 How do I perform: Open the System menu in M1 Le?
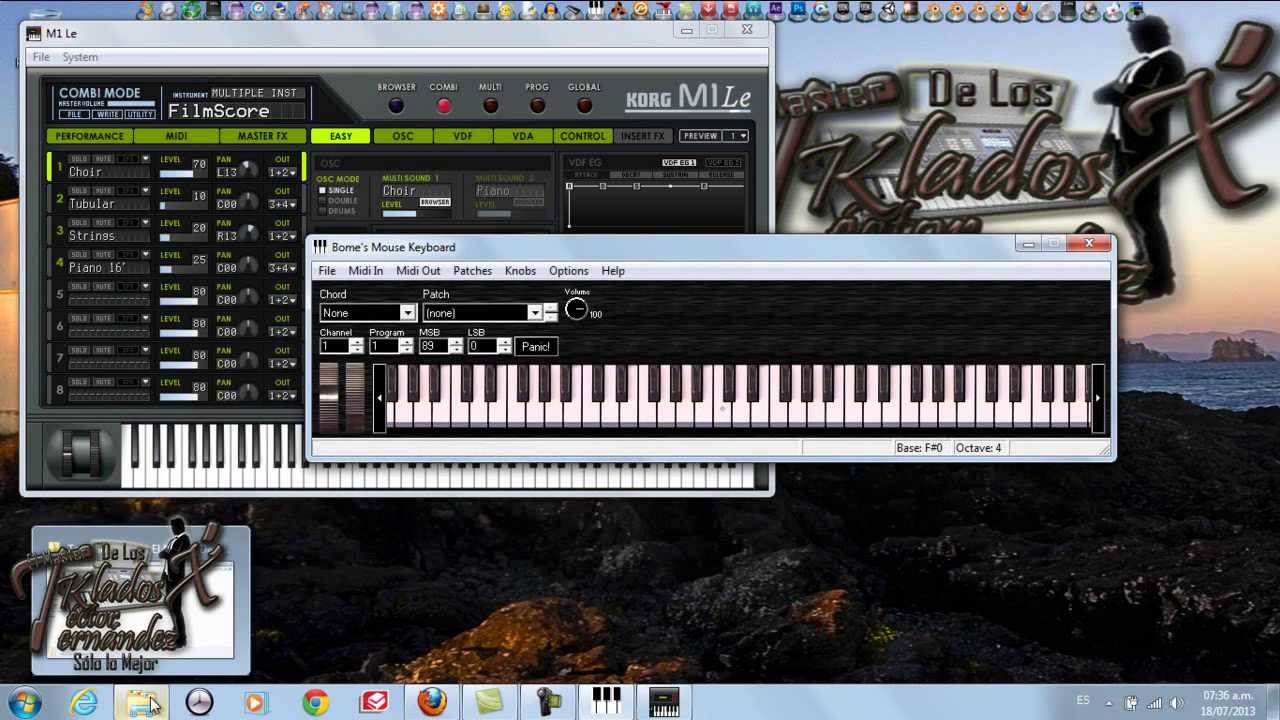(80, 57)
